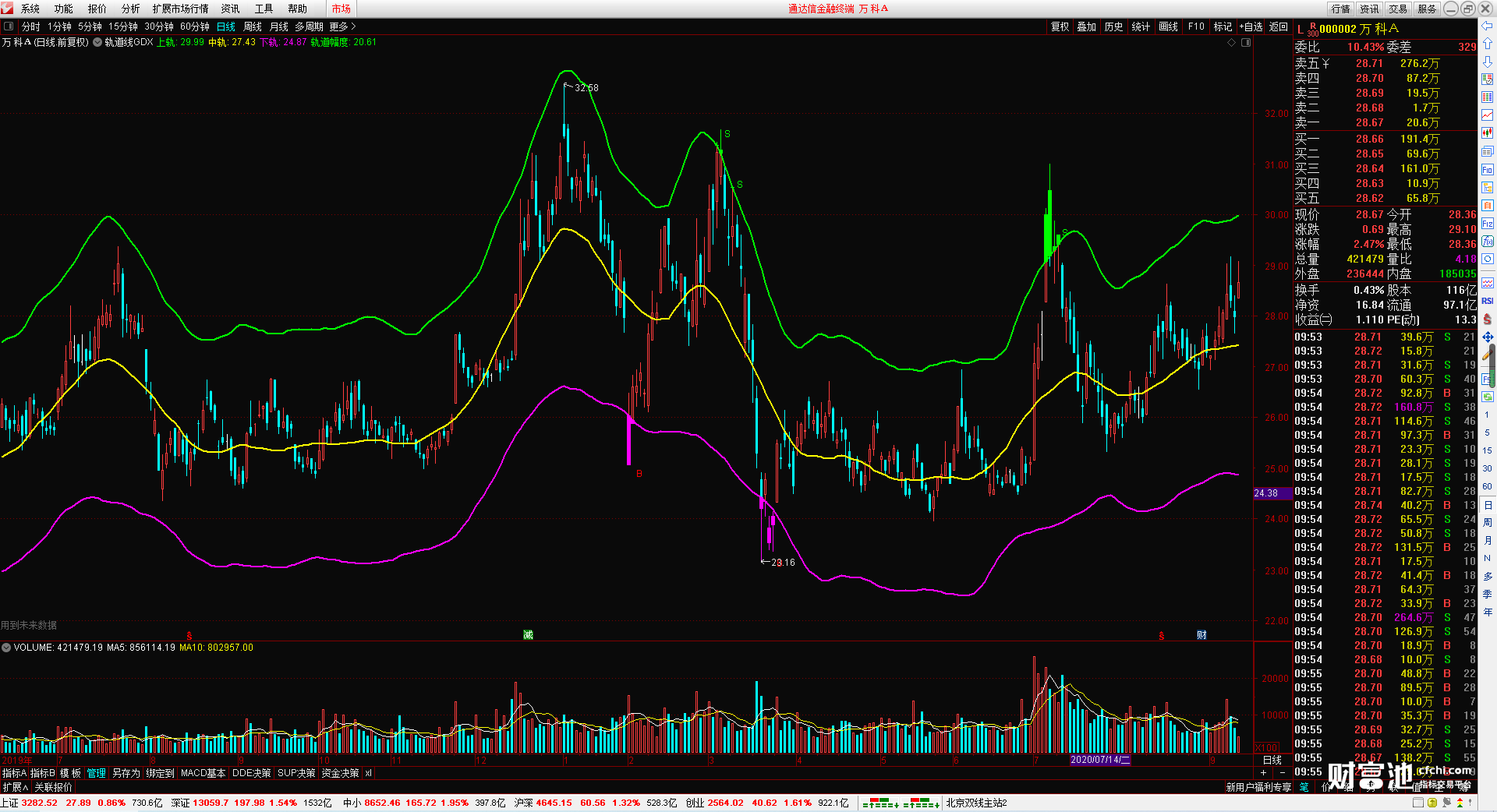The image size is (1497, 812).
Task: Open the 系统 menu
Action: [x=30, y=9]
